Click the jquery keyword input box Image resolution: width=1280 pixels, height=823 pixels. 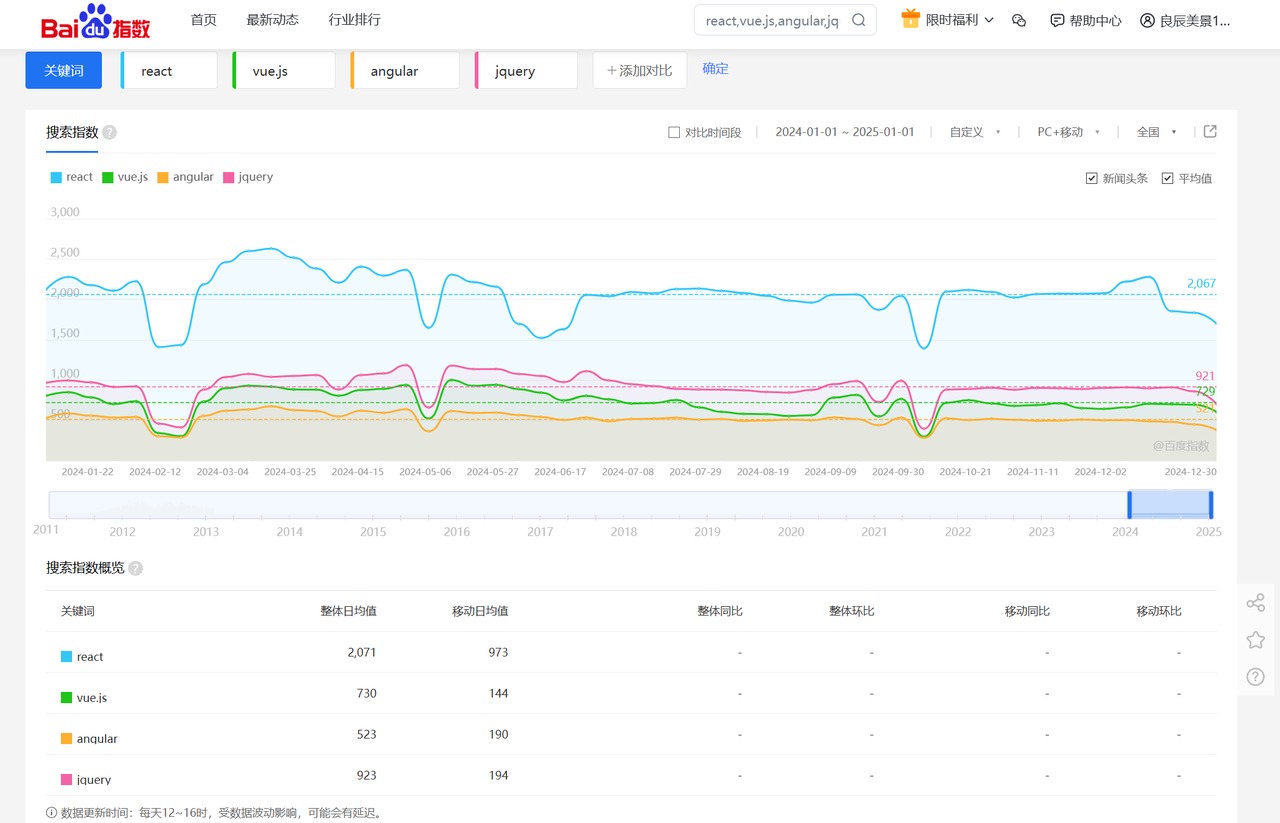(x=527, y=71)
